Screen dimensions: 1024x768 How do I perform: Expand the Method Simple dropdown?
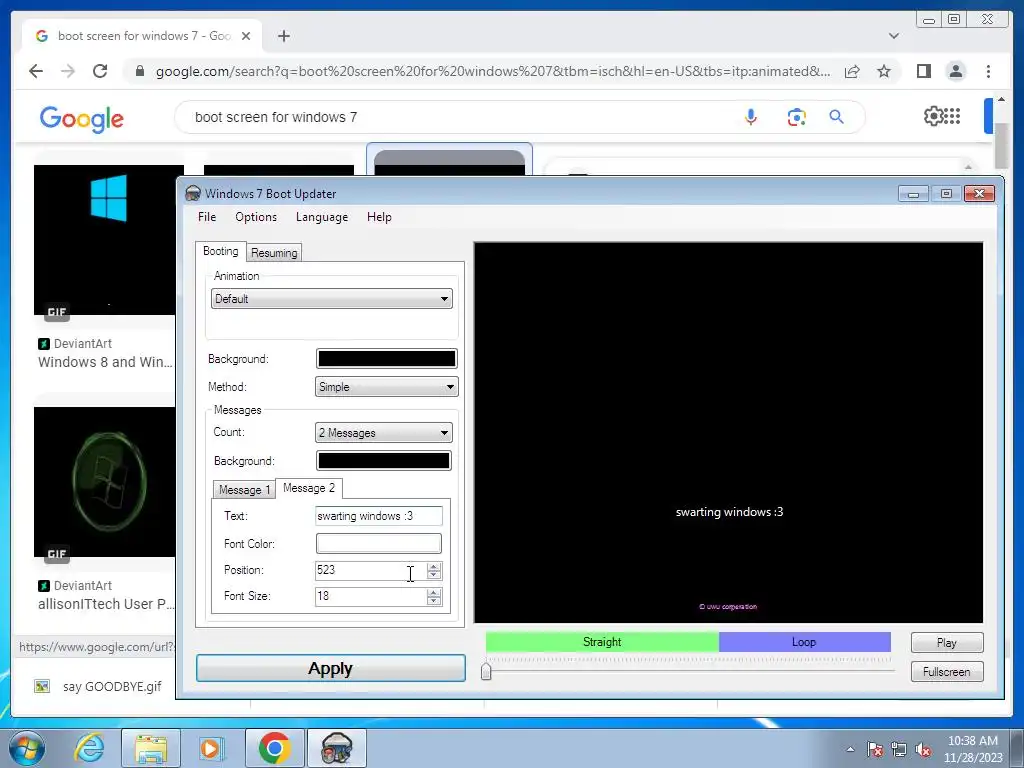(387, 387)
